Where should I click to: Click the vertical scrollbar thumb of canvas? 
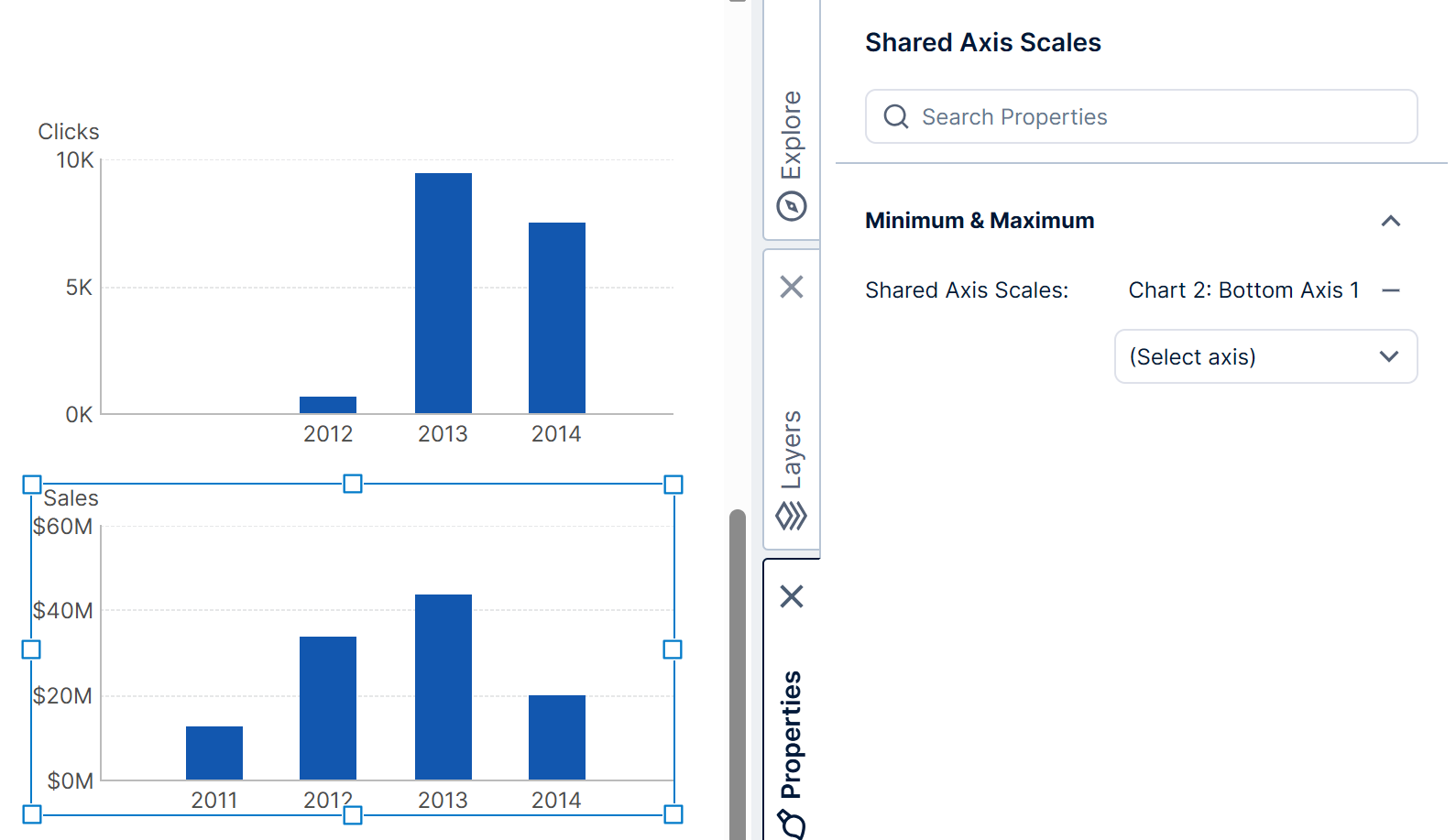[x=738, y=673]
